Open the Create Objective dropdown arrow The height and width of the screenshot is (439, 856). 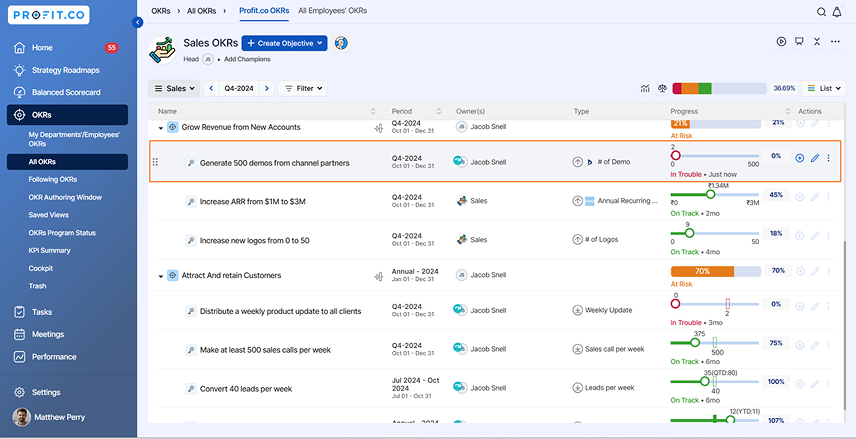[319, 43]
